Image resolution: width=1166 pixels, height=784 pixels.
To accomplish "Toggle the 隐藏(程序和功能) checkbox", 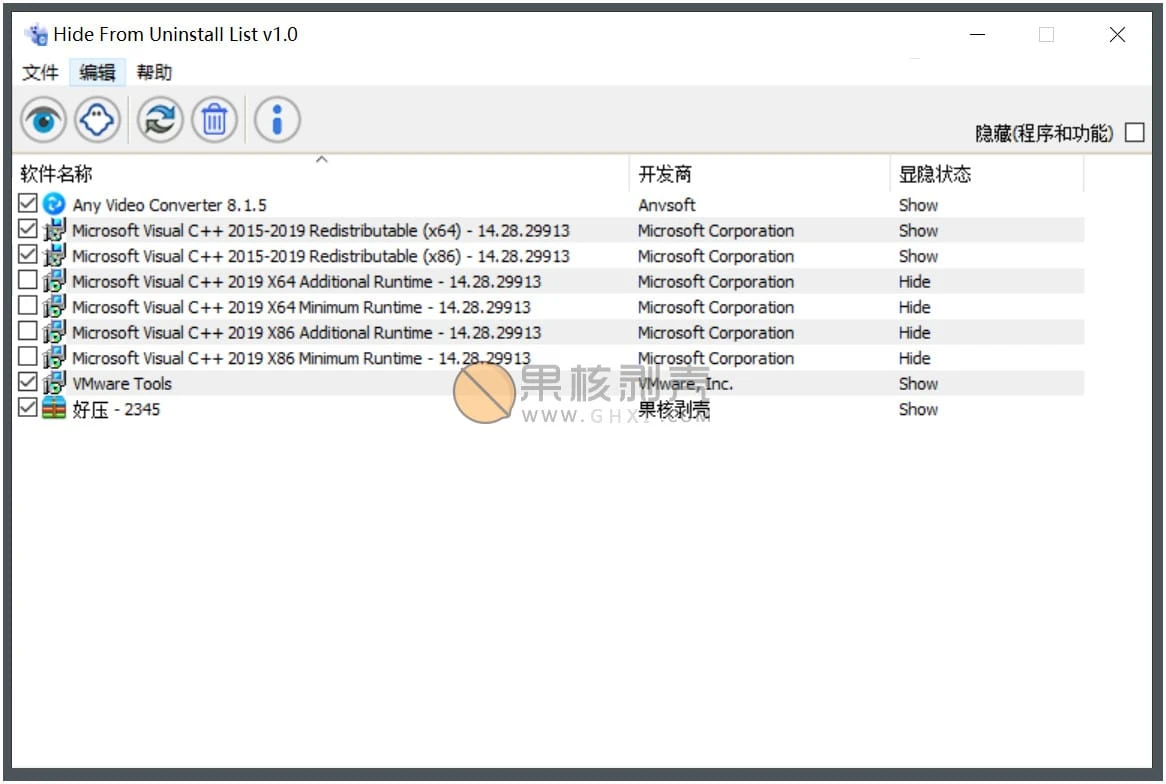I will click(x=1134, y=132).
